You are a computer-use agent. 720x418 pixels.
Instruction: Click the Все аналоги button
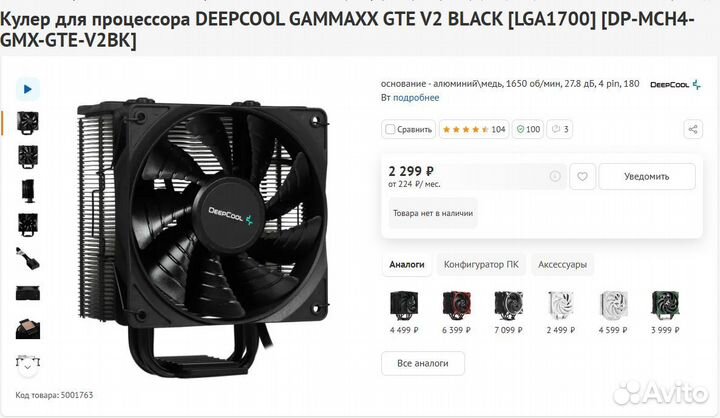tap(423, 363)
